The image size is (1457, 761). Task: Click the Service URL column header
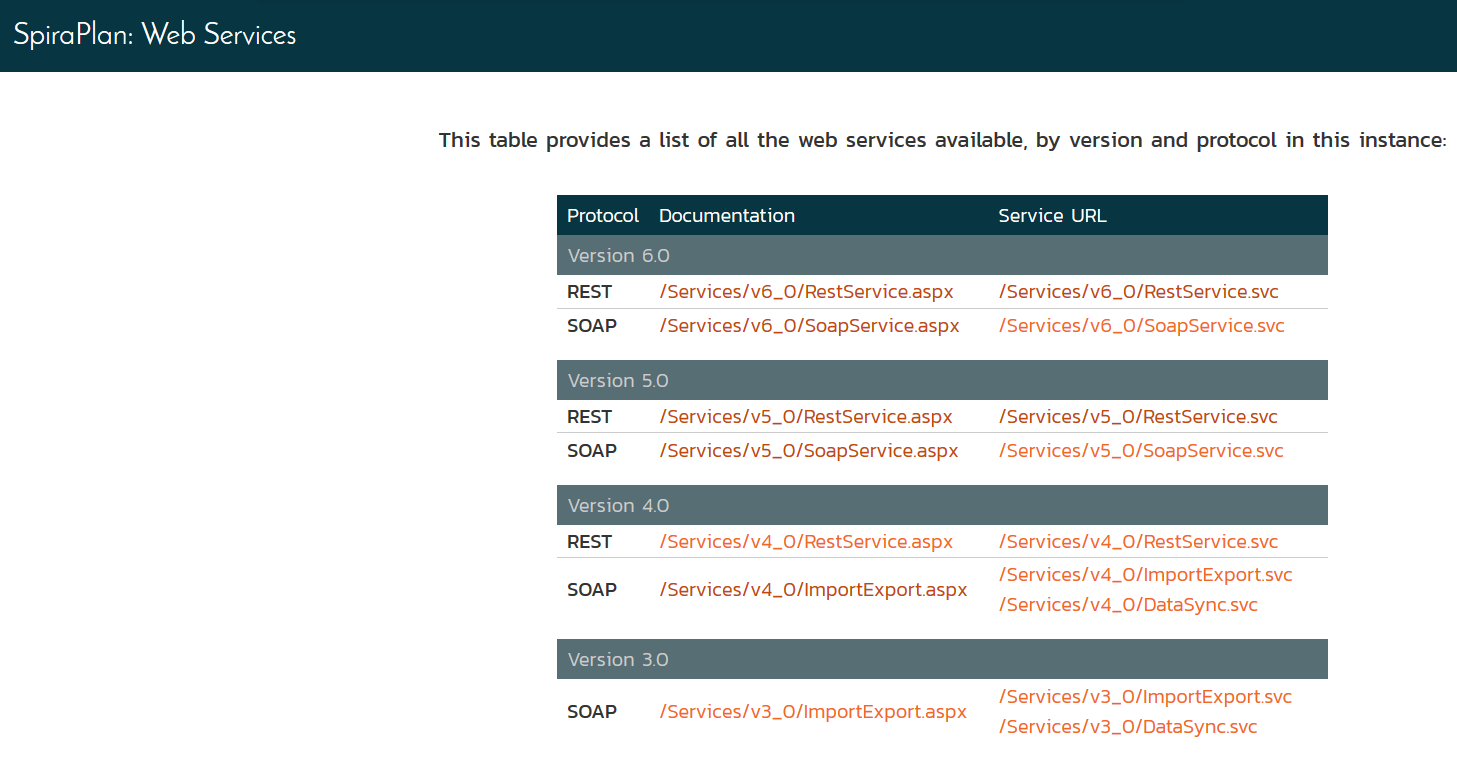tap(1052, 216)
